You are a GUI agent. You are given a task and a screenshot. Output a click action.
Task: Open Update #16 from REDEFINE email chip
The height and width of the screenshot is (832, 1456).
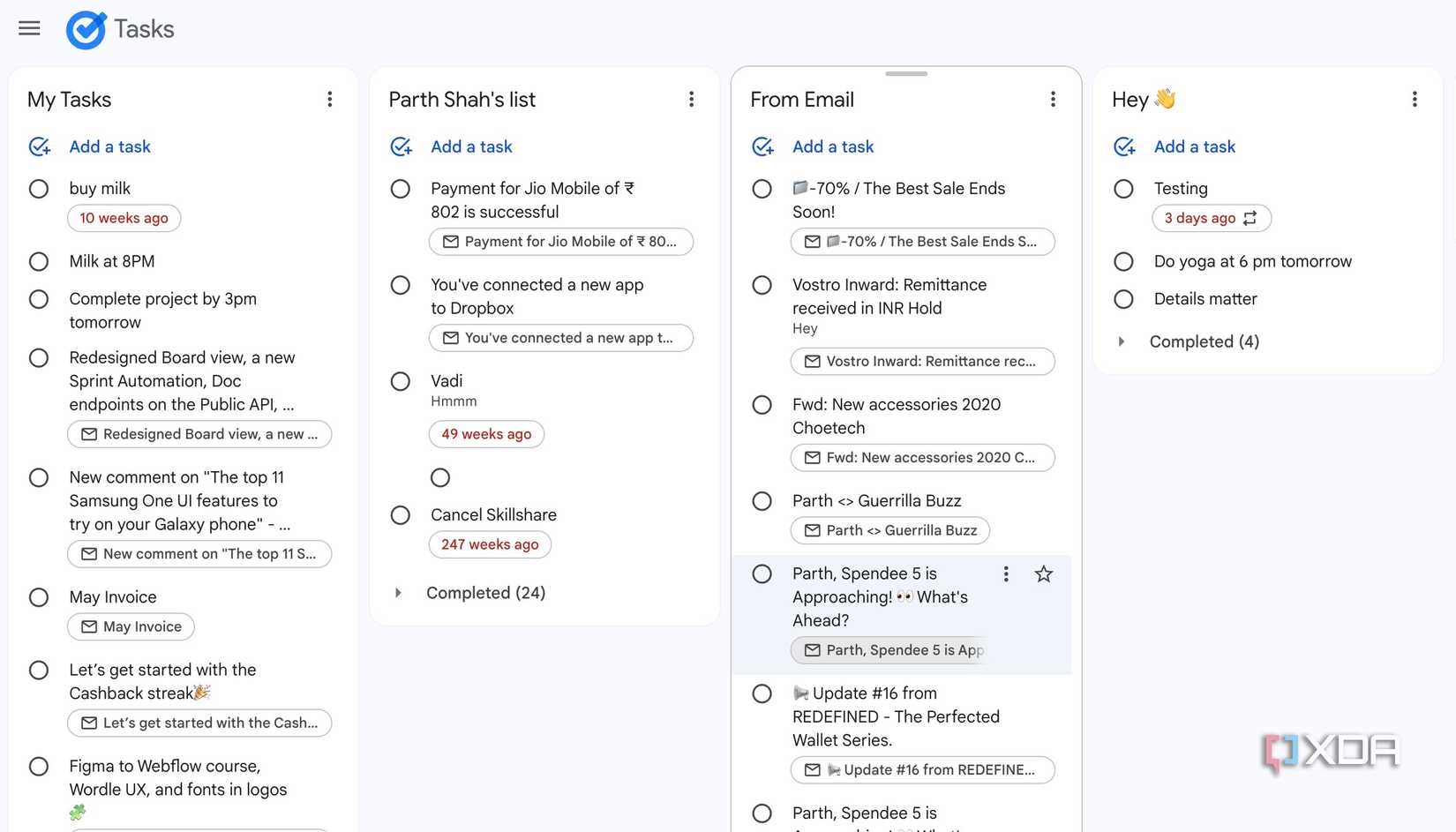coord(923,770)
